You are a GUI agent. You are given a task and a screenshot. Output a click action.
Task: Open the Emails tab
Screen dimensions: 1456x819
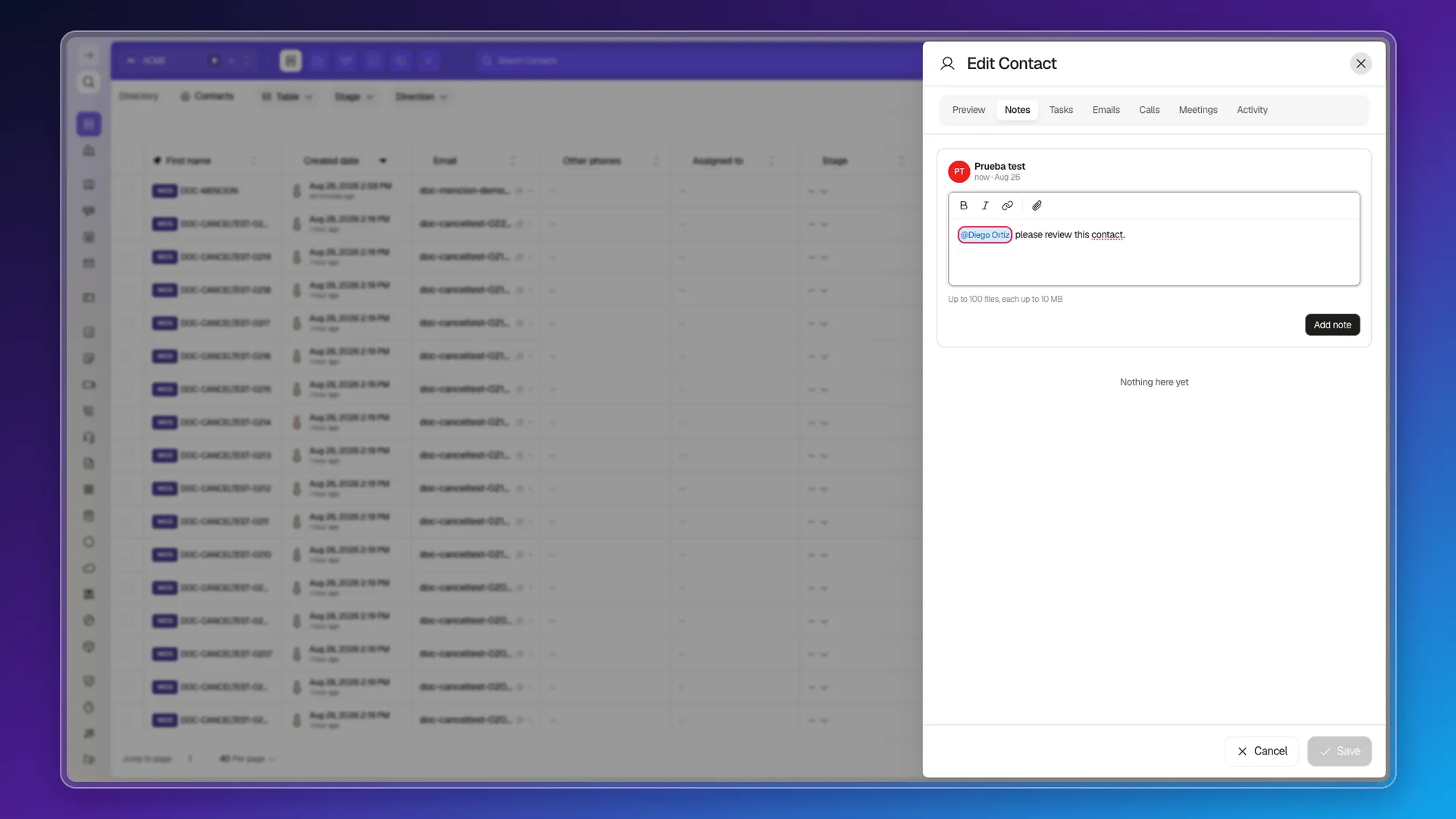[x=1106, y=110]
